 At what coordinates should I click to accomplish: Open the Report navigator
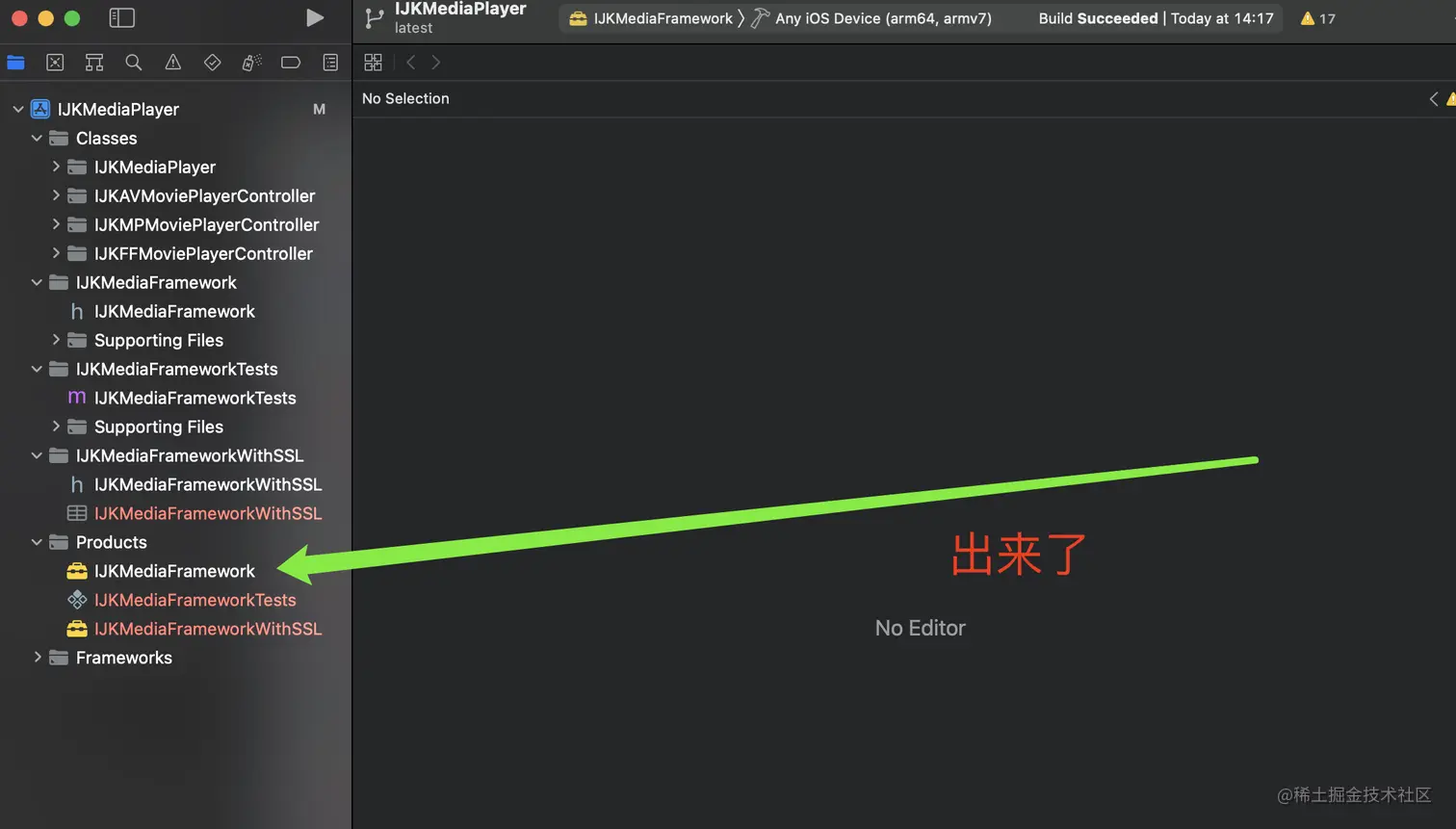(x=330, y=63)
